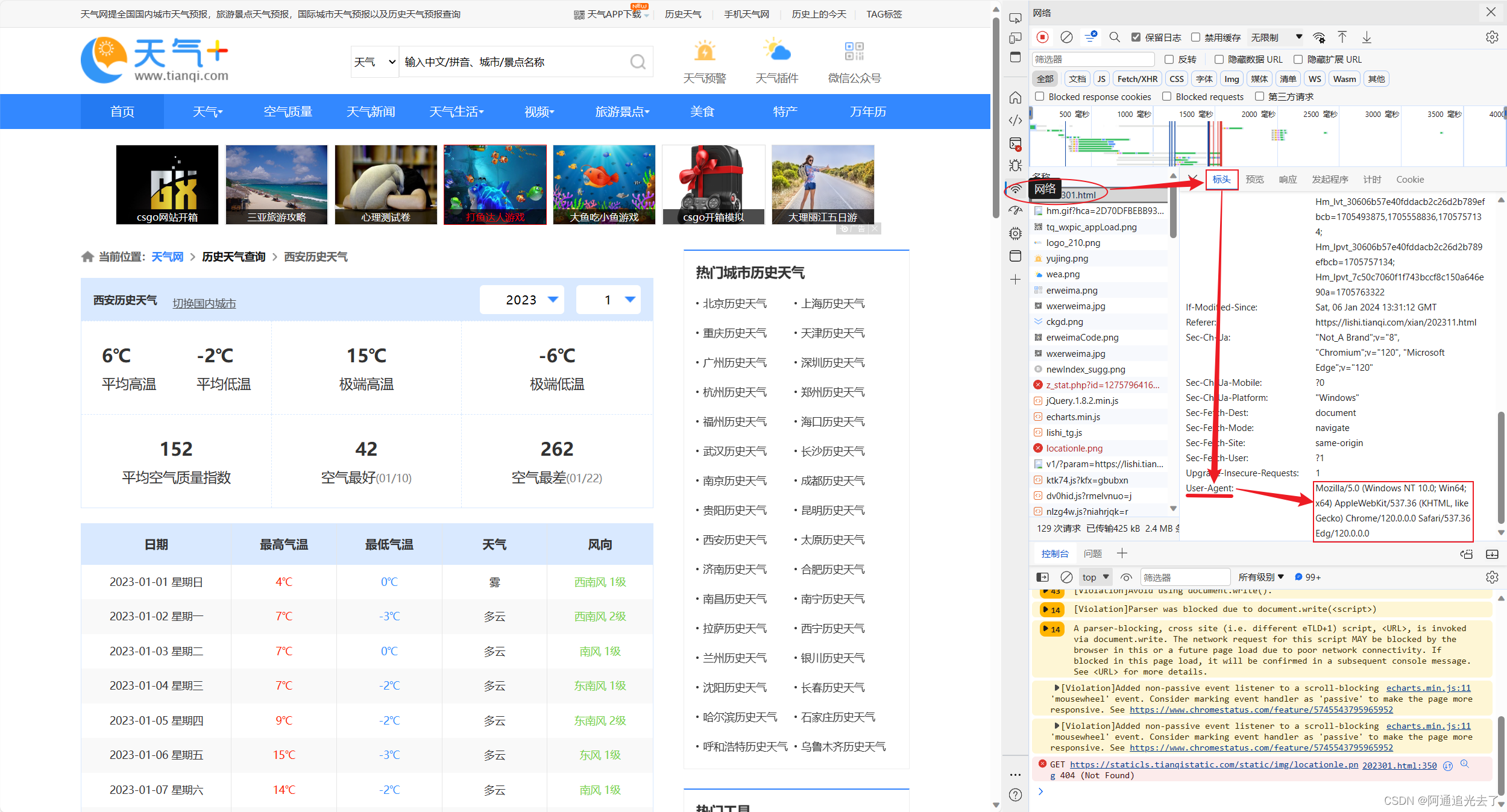Open the 北京历史天气 link

734,303
